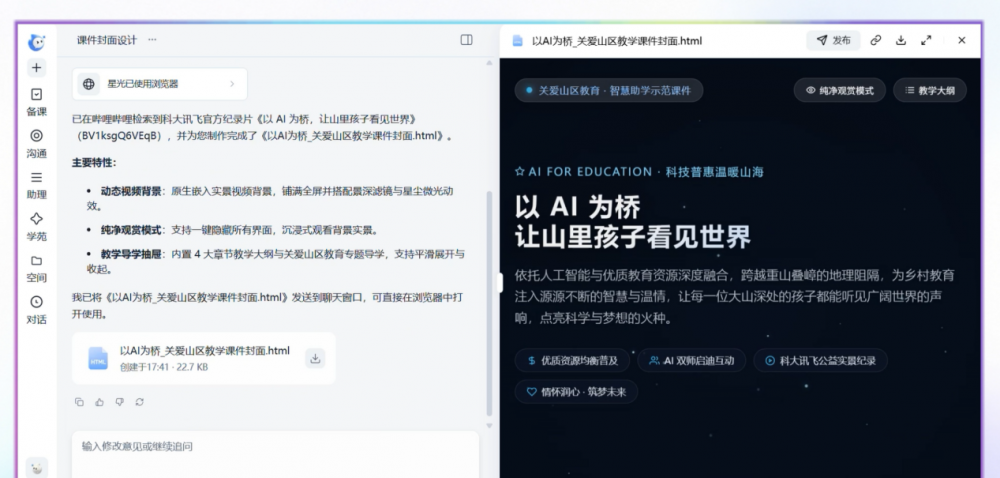Click the user avatar at the sidebar bottom
The width and height of the screenshot is (1000, 478).
pyautogui.click(x=37, y=468)
